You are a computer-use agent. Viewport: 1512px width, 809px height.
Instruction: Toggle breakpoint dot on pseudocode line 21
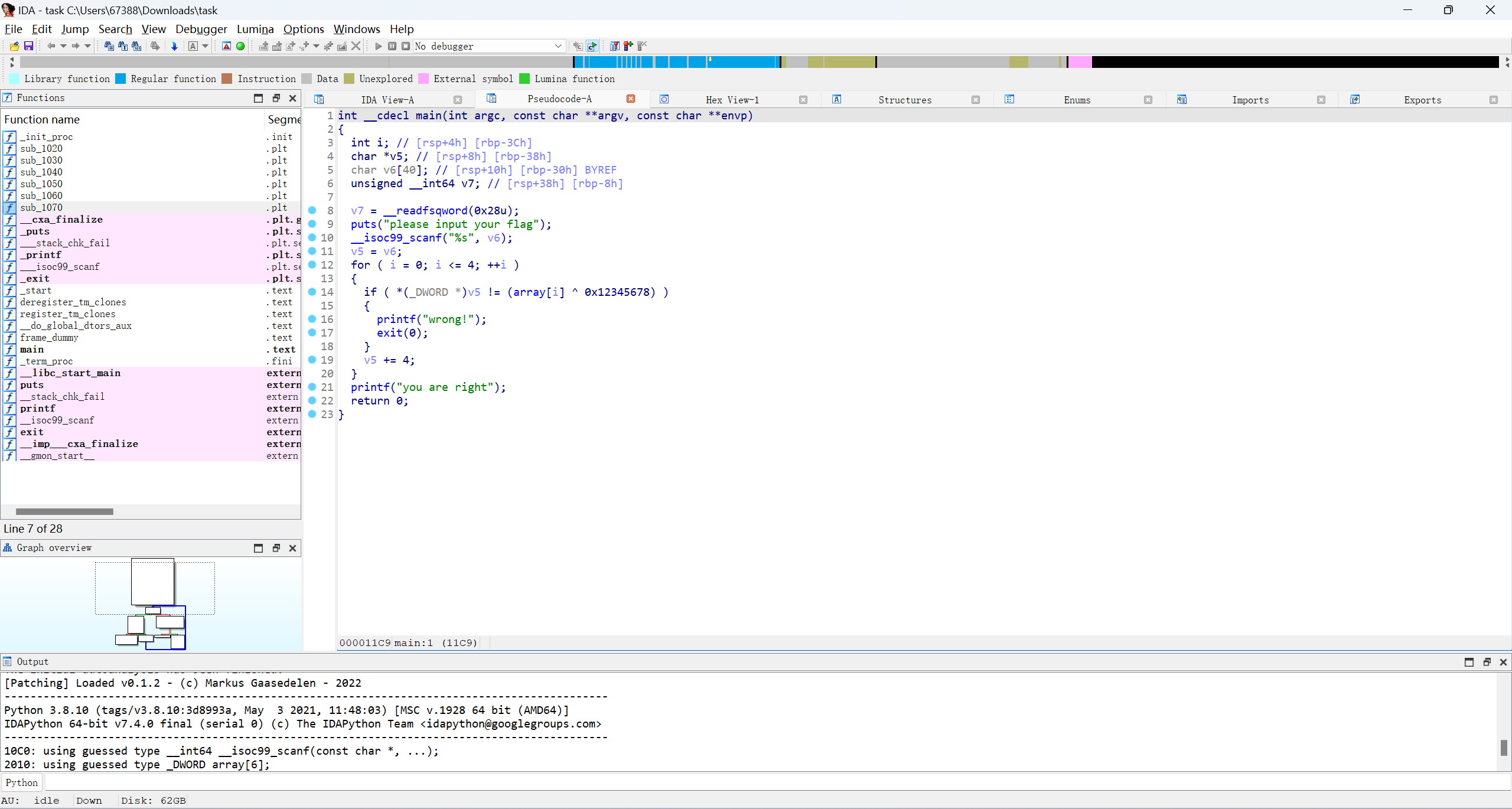pos(312,387)
